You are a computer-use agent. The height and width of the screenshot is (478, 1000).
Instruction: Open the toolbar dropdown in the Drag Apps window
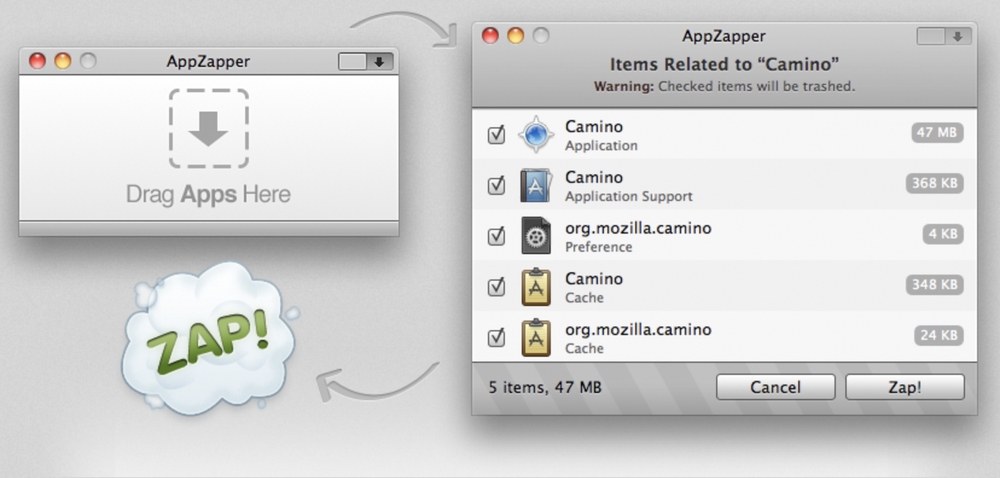[365, 62]
